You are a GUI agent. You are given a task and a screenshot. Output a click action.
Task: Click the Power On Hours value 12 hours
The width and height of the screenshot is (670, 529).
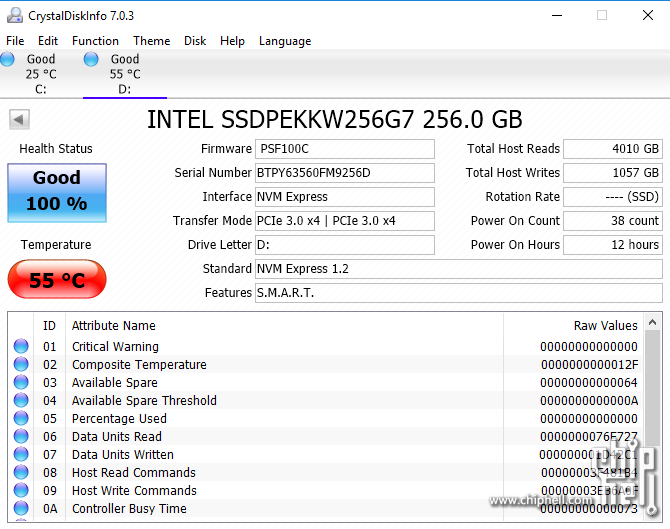(x=613, y=244)
